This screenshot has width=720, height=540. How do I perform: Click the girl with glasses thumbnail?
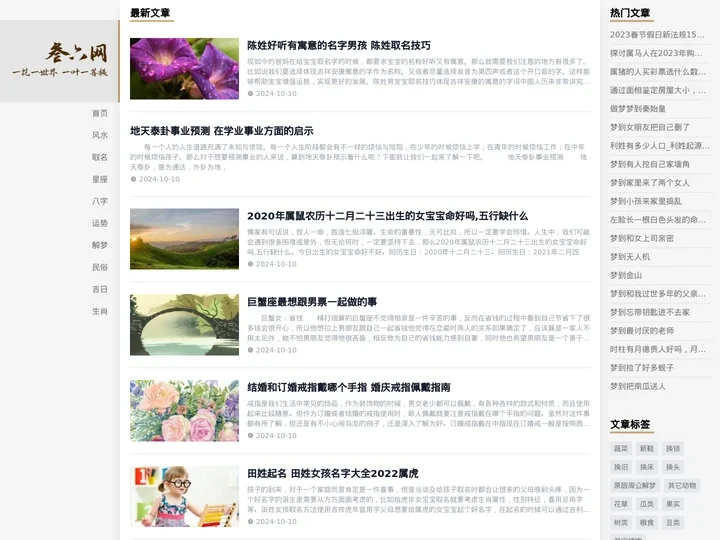[x=184, y=496]
